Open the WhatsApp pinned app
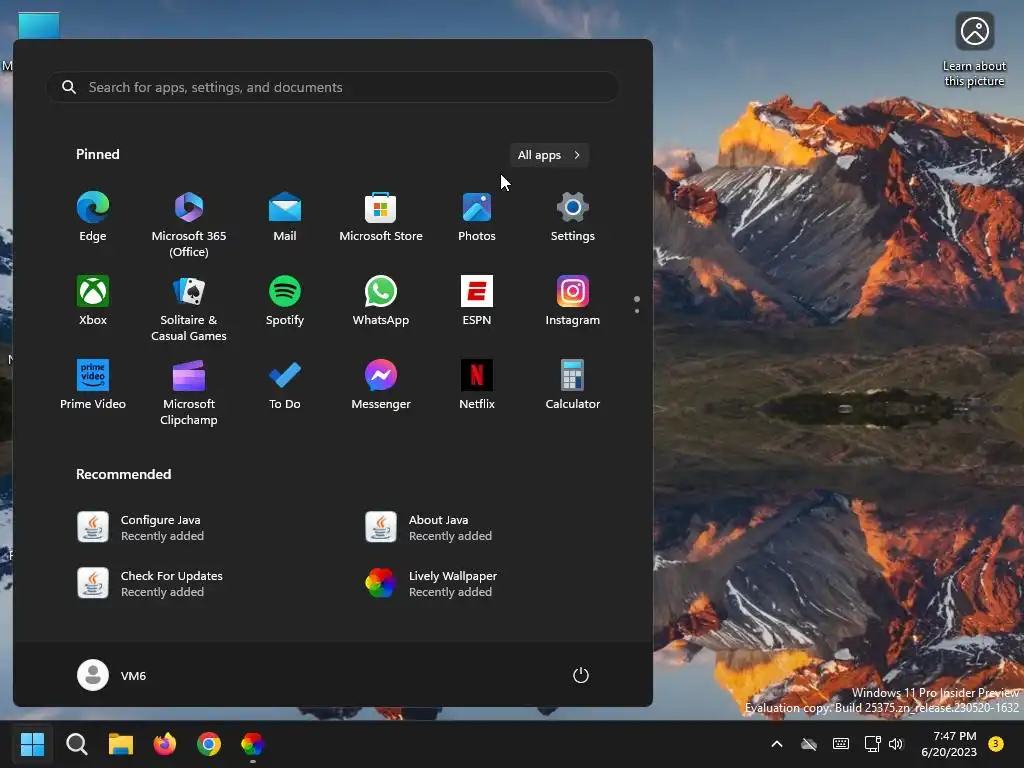The height and width of the screenshot is (768, 1024). pyautogui.click(x=381, y=301)
